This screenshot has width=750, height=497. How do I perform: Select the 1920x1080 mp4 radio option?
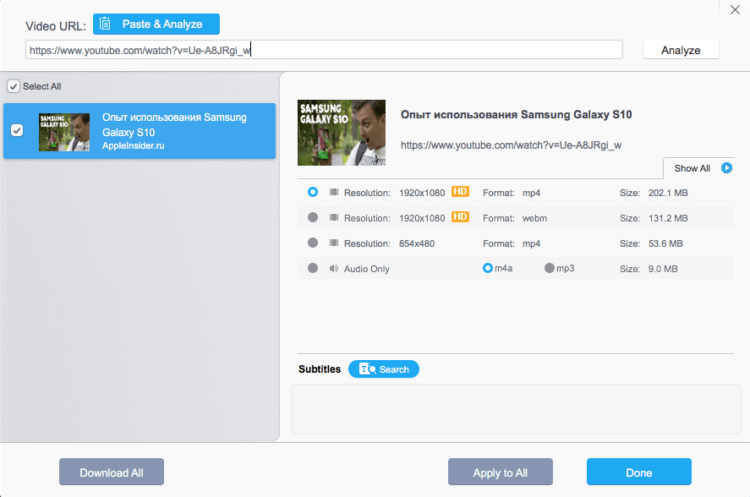tap(313, 192)
